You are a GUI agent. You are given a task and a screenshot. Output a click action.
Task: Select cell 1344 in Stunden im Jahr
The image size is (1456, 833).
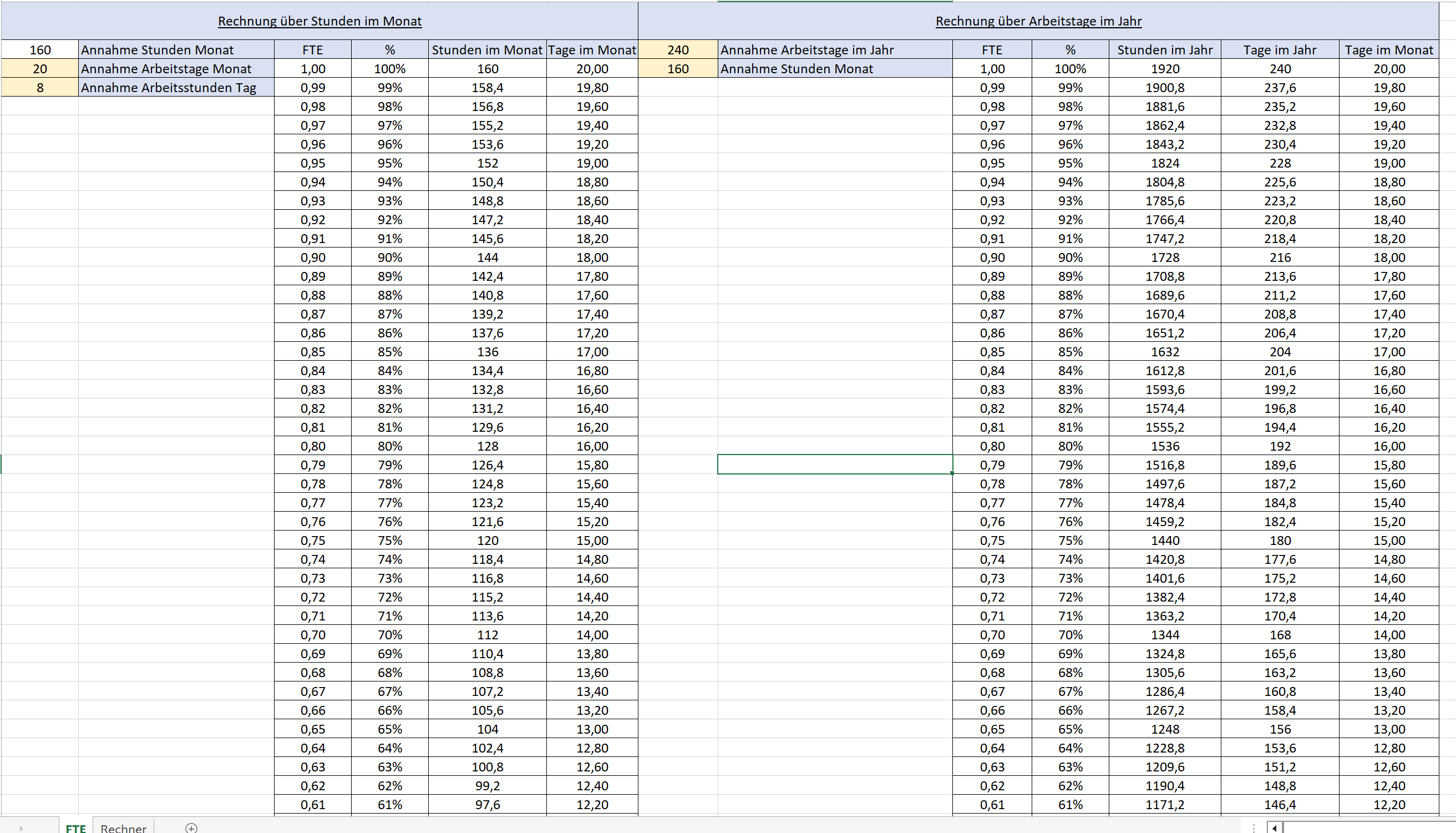point(1164,635)
